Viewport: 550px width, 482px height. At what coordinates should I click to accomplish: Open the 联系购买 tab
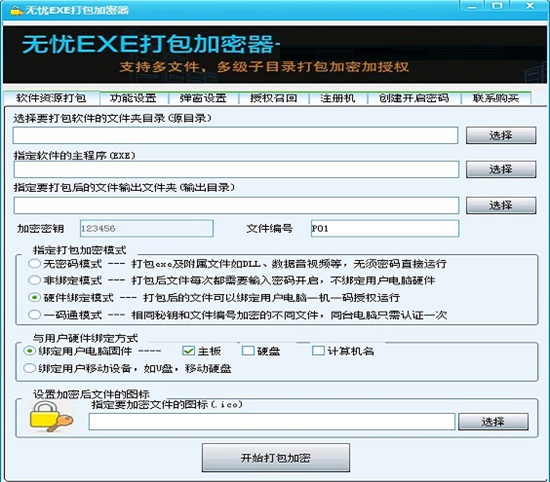(x=496, y=98)
